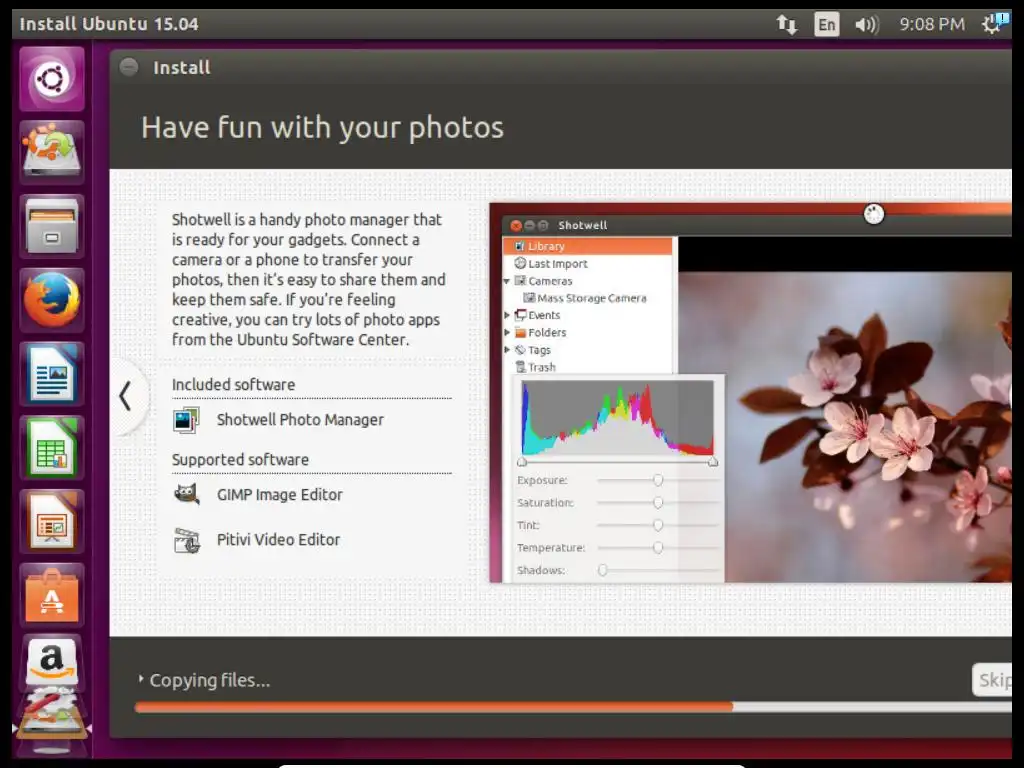Expand the Tags tree node
1024x768 pixels.
[507, 350]
